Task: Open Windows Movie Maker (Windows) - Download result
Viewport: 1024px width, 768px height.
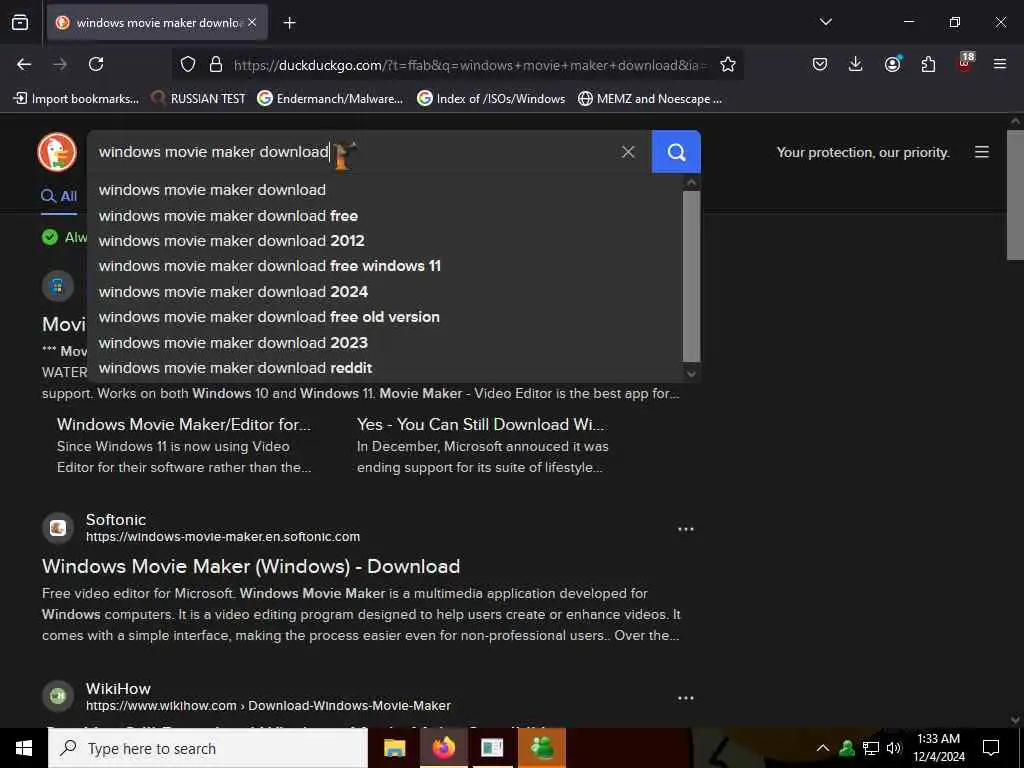Action: (x=251, y=566)
